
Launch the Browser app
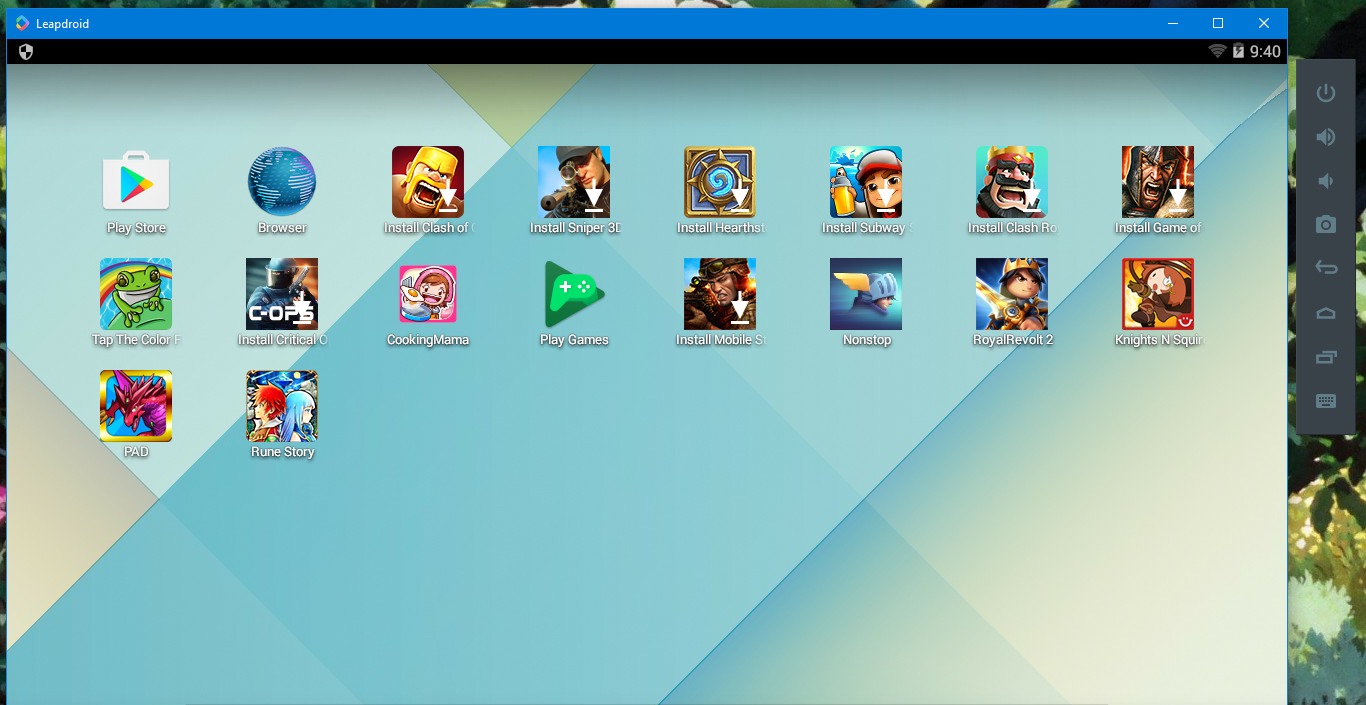click(281, 183)
